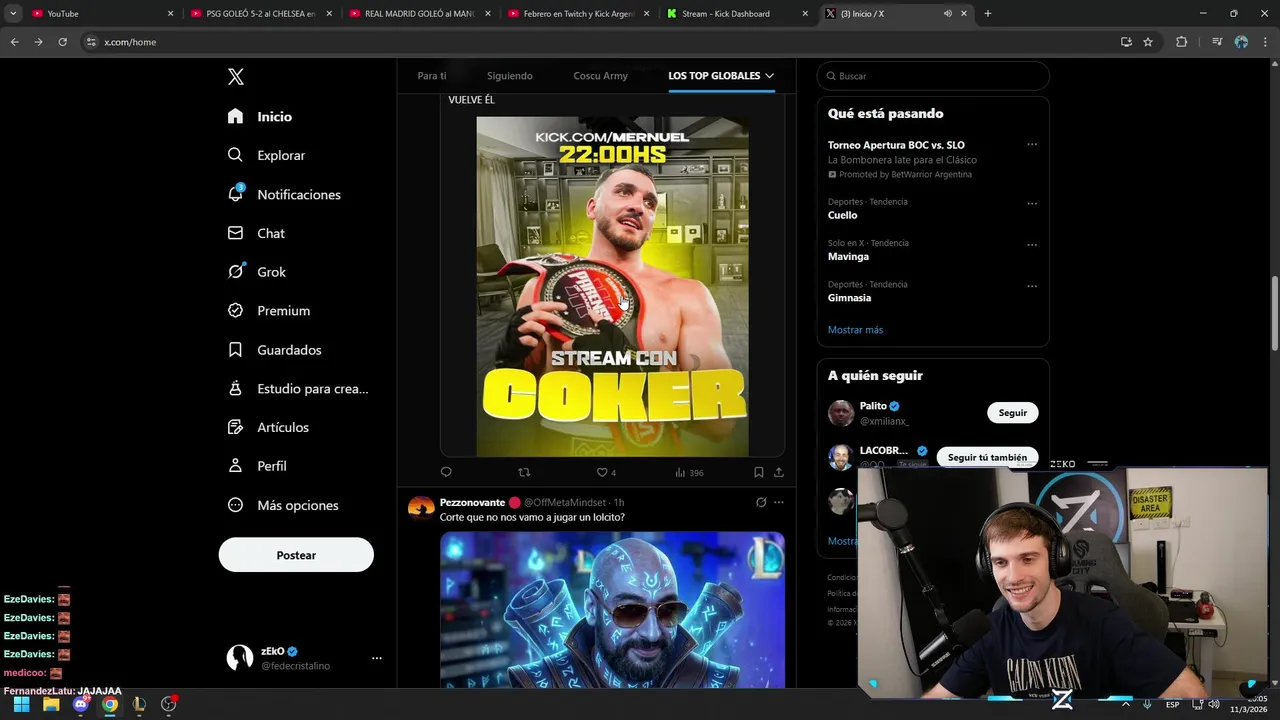Open options for Mavinga trend
Image resolution: width=1280 pixels, height=720 pixels.
tap(1032, 244)
